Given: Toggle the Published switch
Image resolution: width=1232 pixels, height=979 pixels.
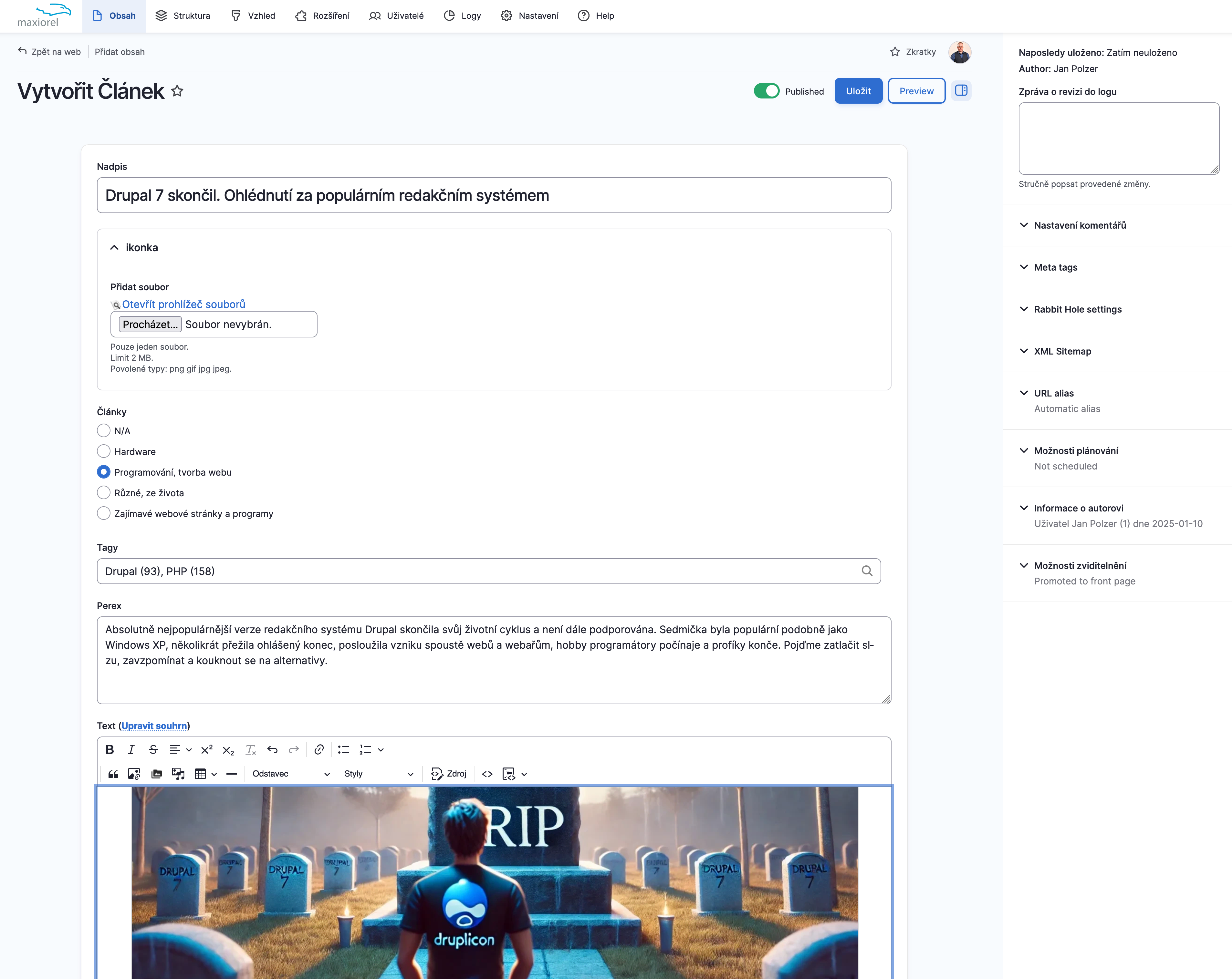Looking at the screenshot, I should (x=766, y=91).
